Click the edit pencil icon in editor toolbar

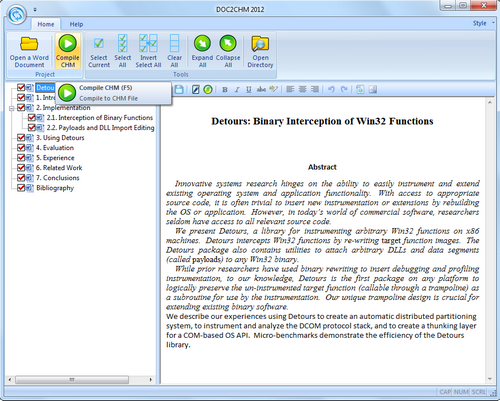[196, 89]
